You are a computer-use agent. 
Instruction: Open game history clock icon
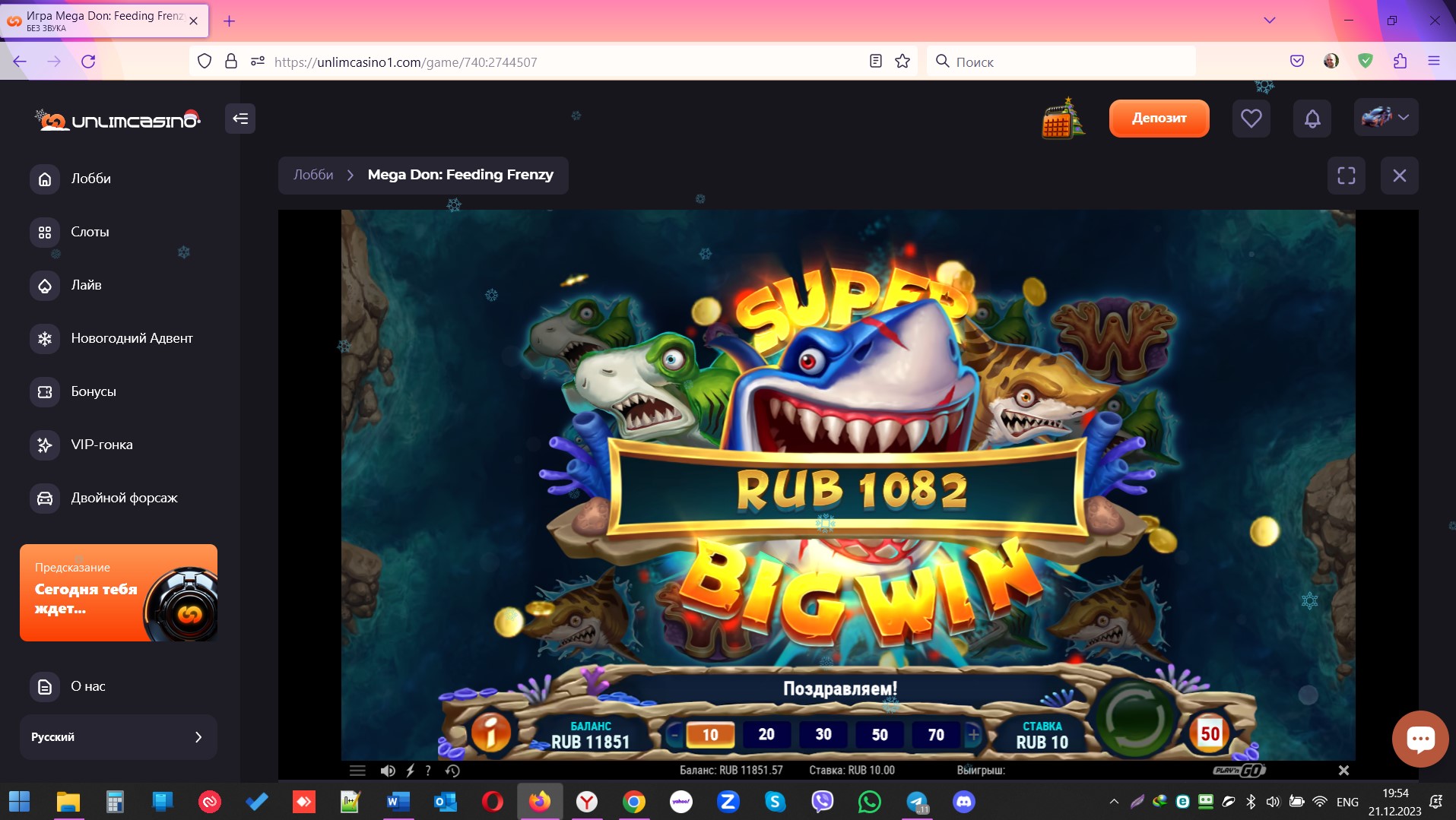[x=452, y=771]
